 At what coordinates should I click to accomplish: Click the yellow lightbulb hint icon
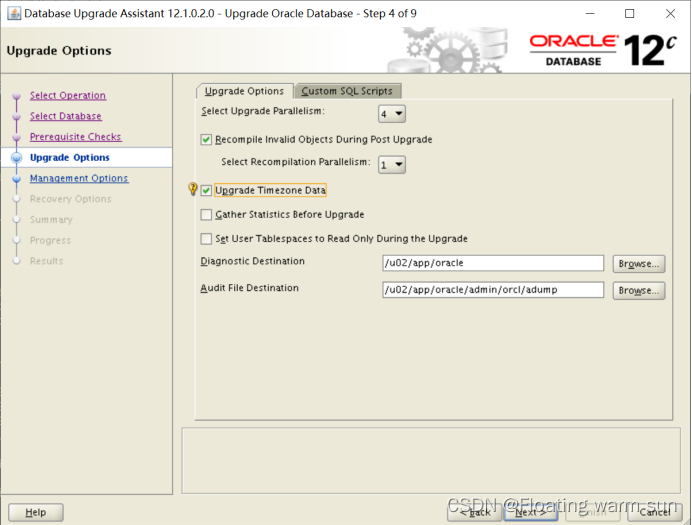(193, 189)
